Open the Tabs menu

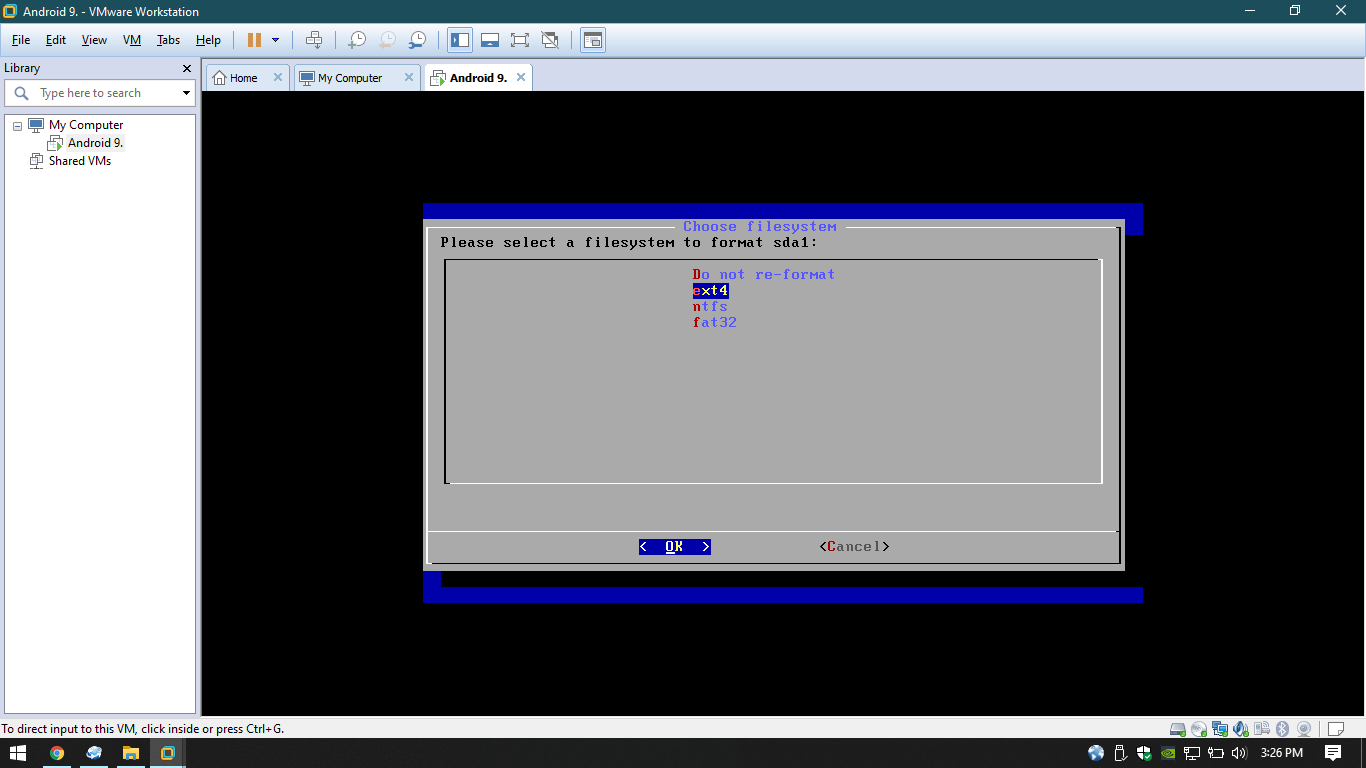pos(168,40)
